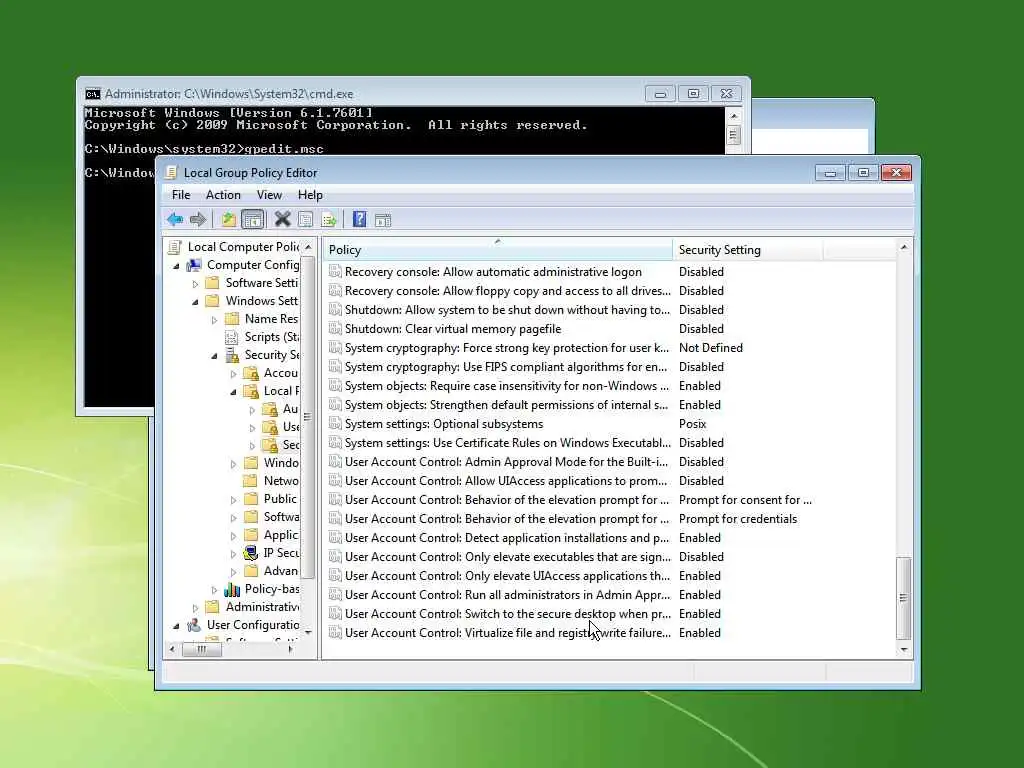Screen dimensions: 1024x768
Task: Click icon beside System settings: Optional subsystems
Action: (335, 424)
